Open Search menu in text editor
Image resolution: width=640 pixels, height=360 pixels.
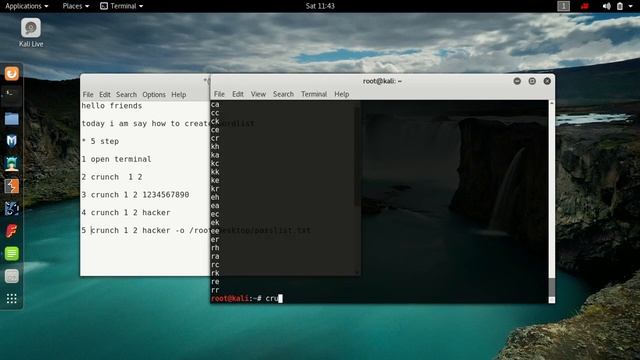pyautogui.click(x=126, y=94)
